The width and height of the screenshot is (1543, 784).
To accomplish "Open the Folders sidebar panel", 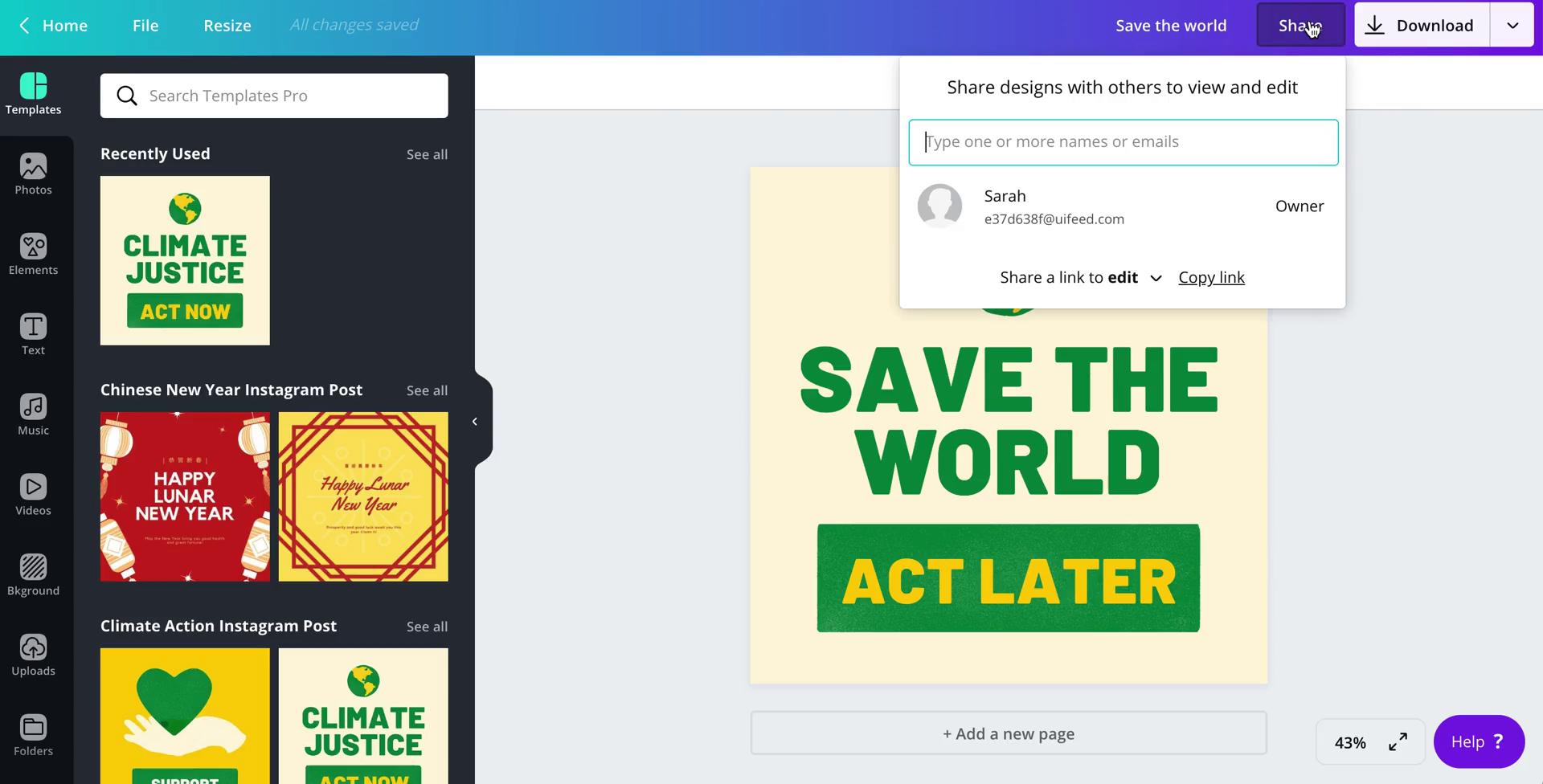I will coord(33,737).
